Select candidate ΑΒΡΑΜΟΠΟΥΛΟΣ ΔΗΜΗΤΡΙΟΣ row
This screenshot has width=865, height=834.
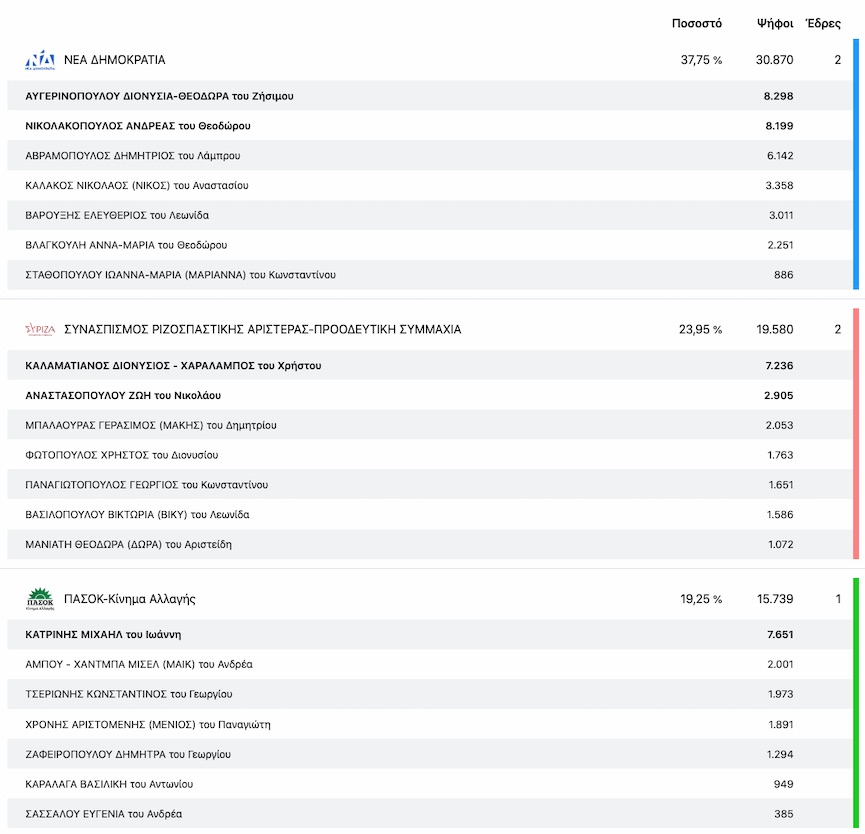pos(430,155)
